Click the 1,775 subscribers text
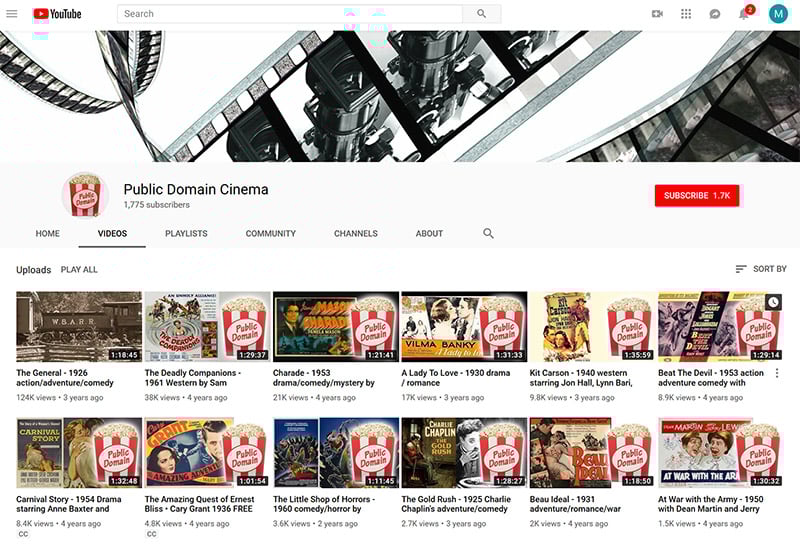 157,205
